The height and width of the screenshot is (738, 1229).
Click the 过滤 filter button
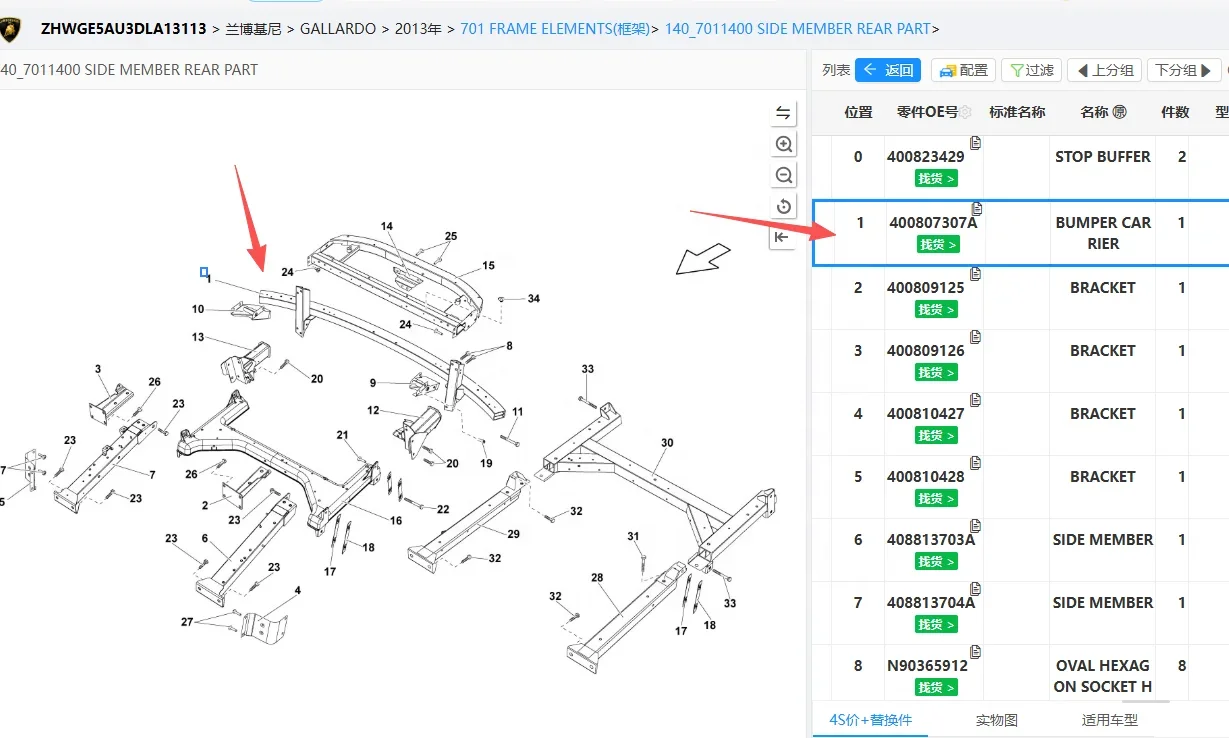click(x=1032, y=70)
